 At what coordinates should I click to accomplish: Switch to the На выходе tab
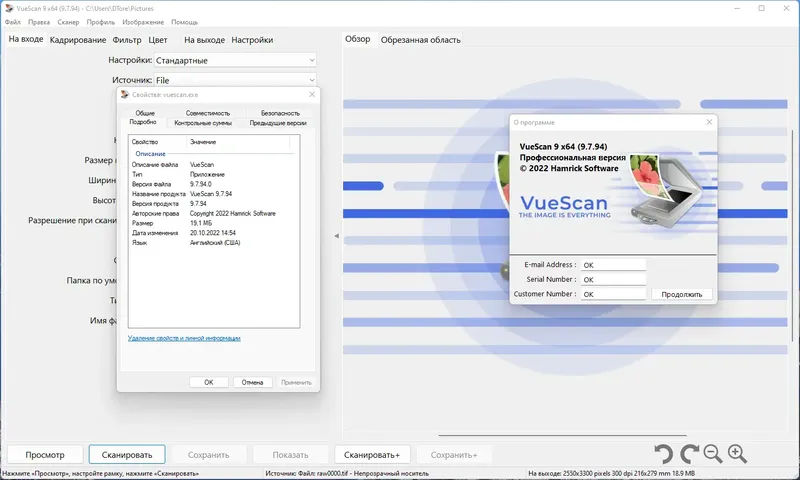[204, 40]
